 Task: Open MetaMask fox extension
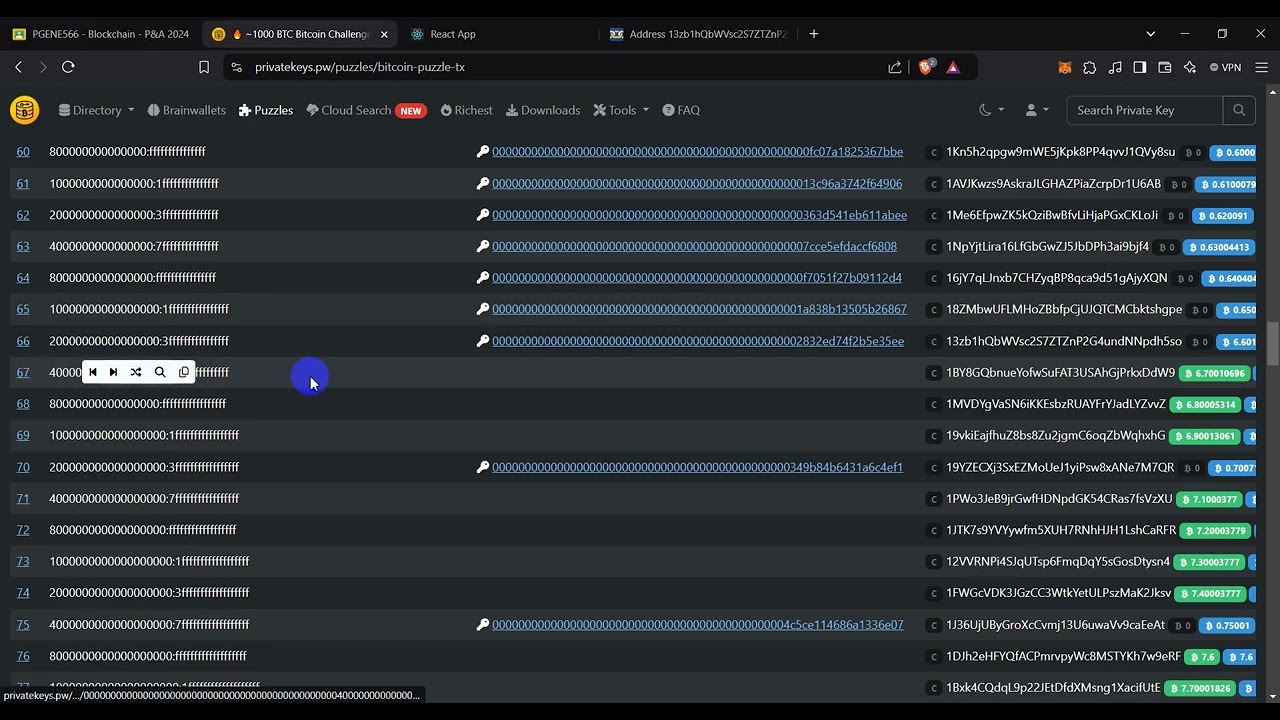(1065, 67)
